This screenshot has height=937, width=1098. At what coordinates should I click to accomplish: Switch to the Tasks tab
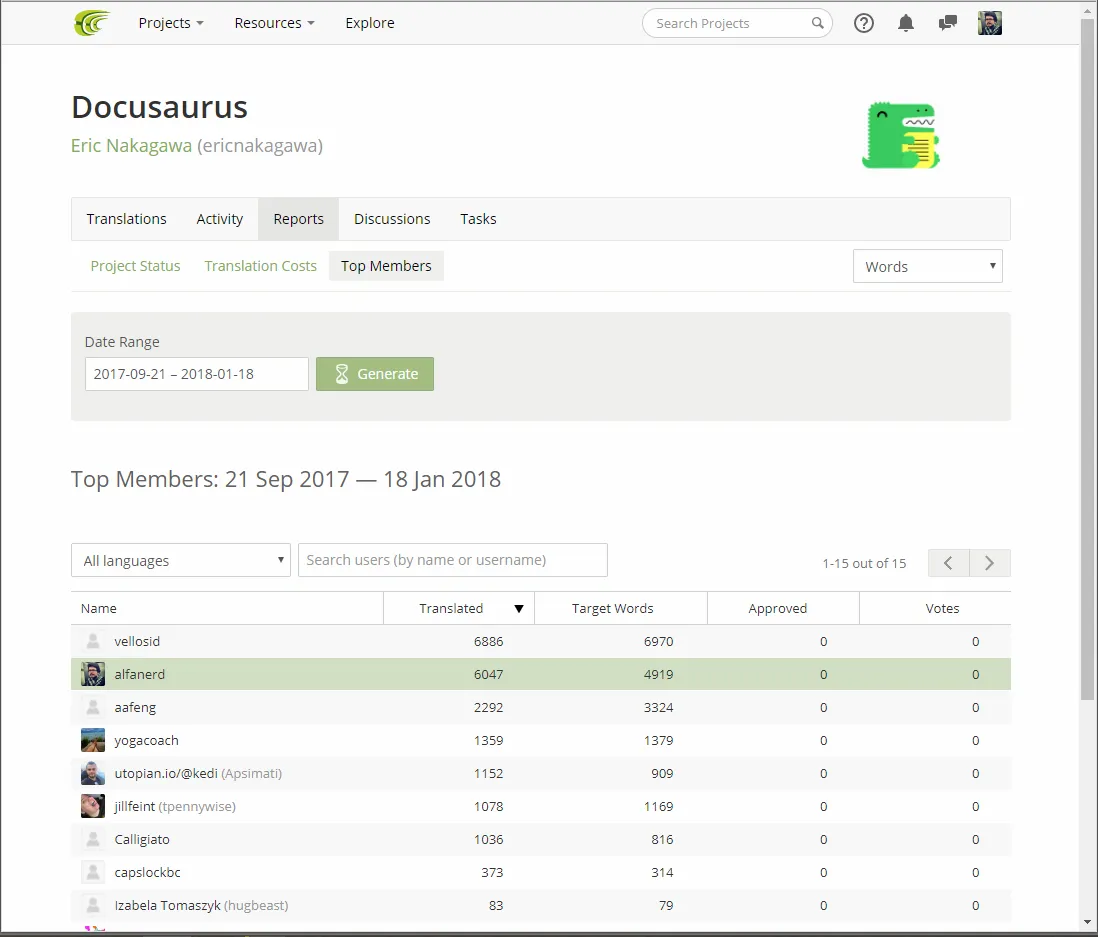[x=478, y=218]
